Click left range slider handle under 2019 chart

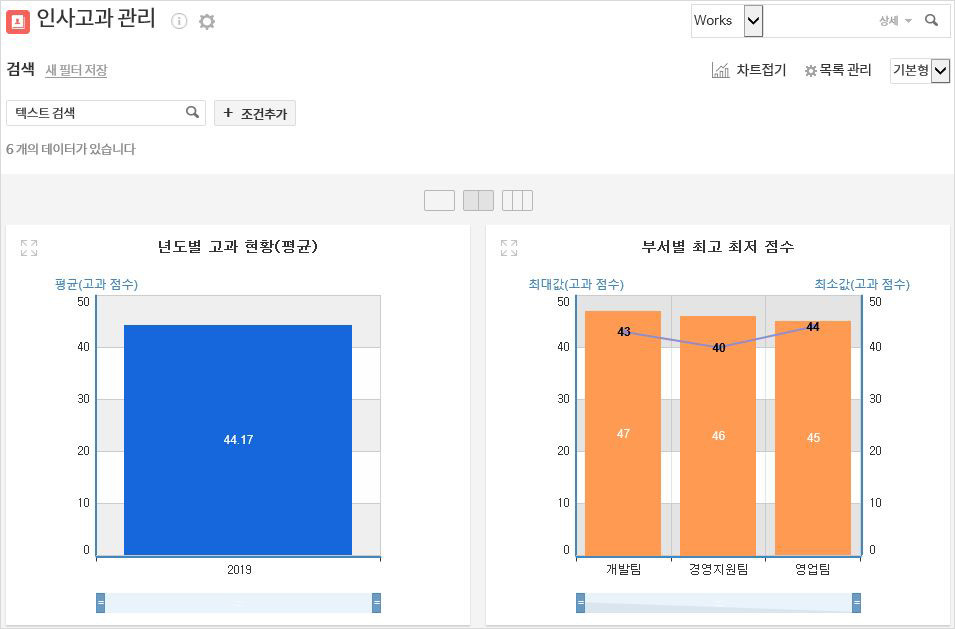coord(100,602)
